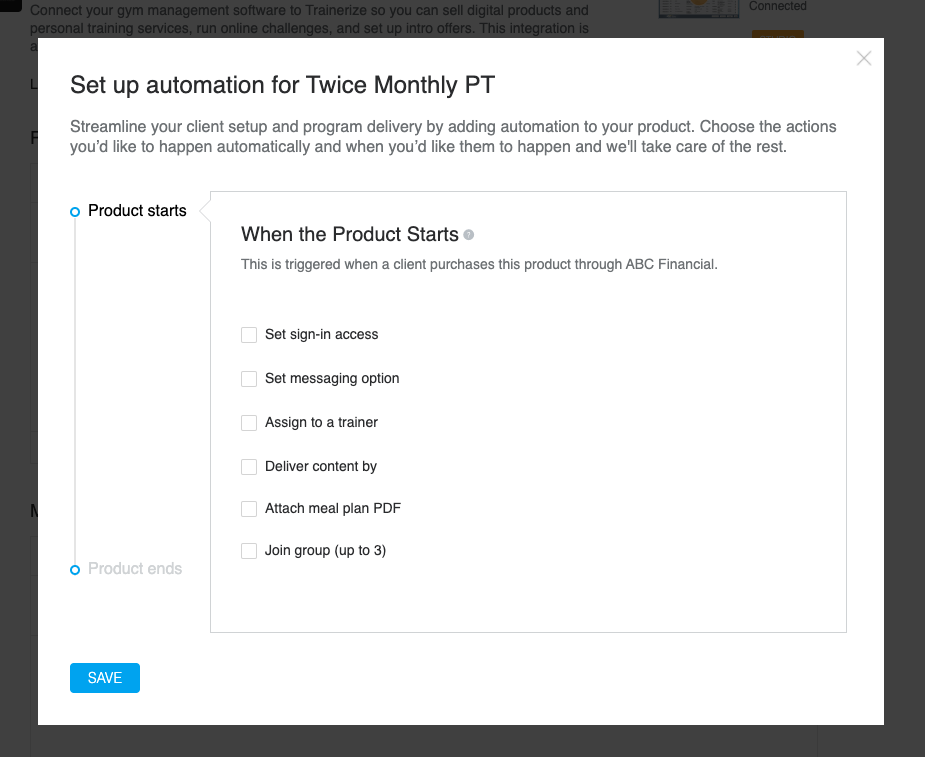Click the orange button under Connected
The image size is (925, 757).
[778, 34]
